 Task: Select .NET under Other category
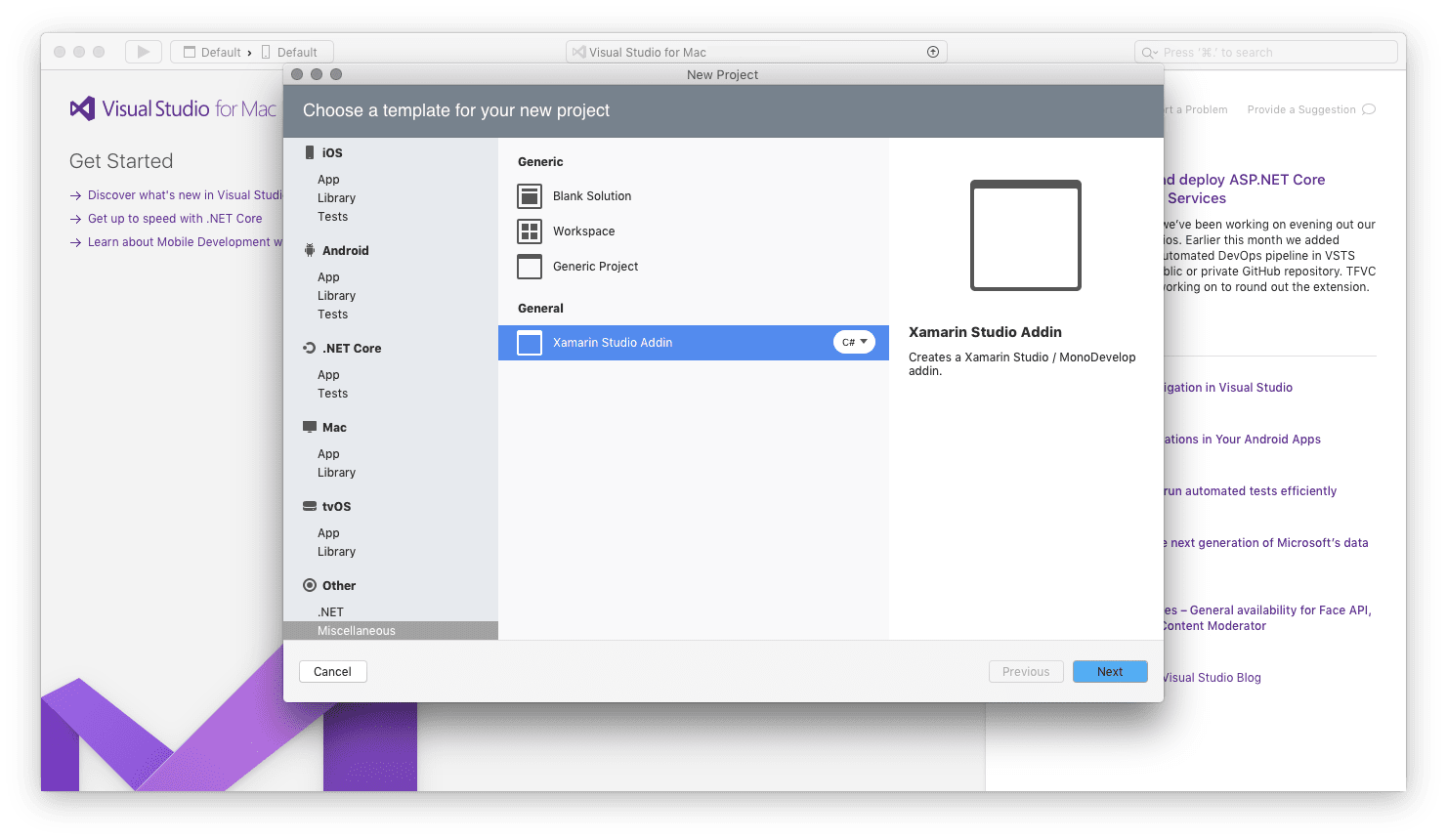point(330,612)
